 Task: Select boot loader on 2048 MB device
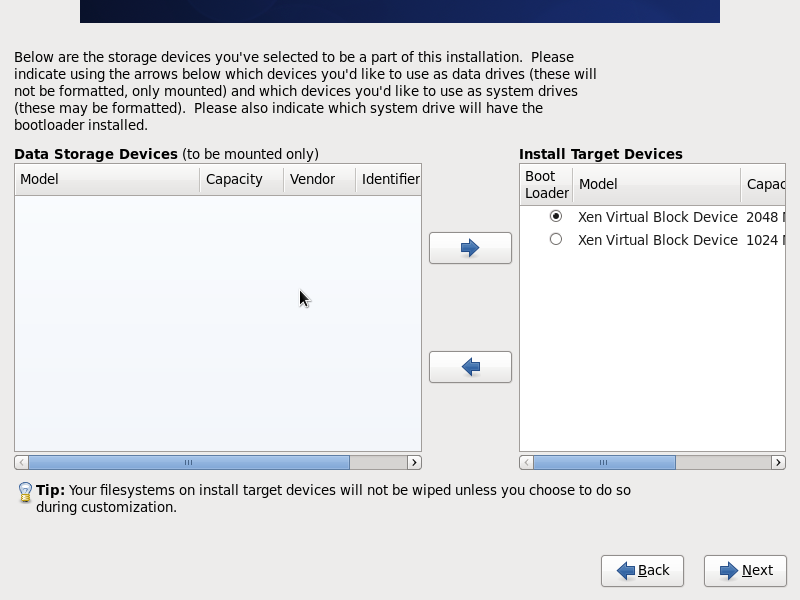[556, 216]
